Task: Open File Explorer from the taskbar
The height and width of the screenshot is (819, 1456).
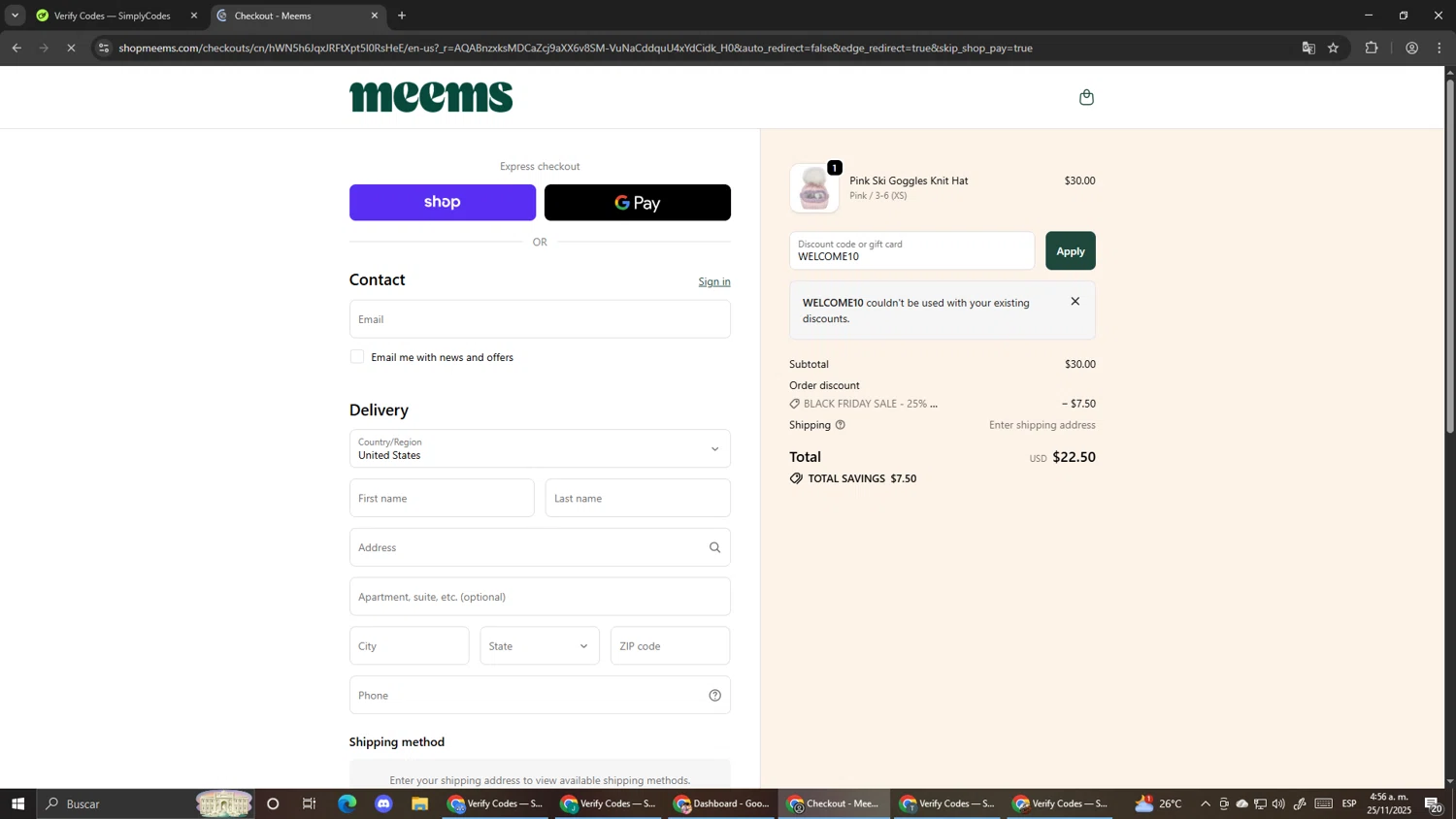Action: tap(419, 803)
